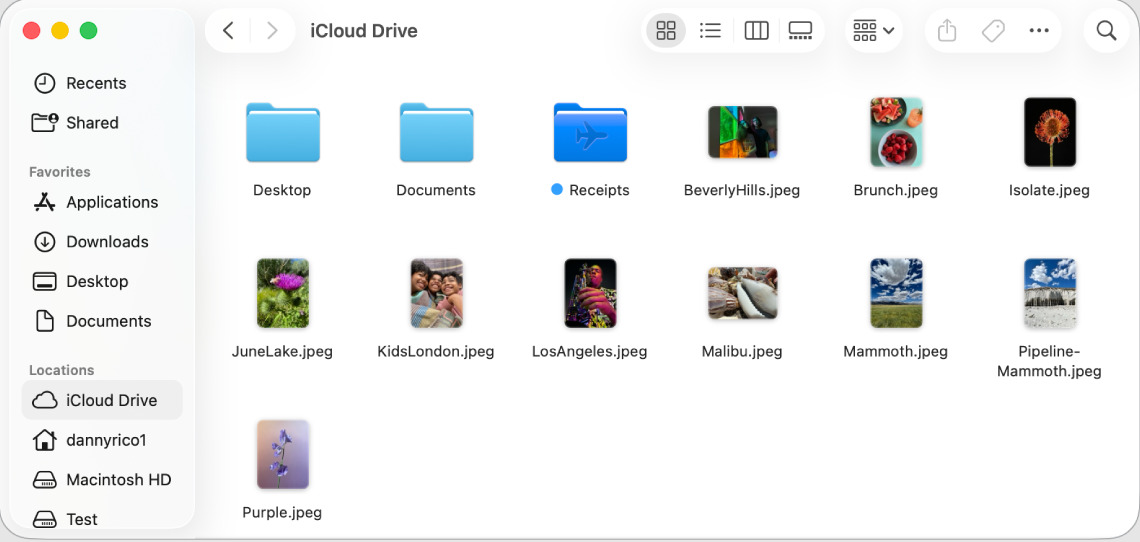Click the Edit Tags icon

(x=993, y=31)
